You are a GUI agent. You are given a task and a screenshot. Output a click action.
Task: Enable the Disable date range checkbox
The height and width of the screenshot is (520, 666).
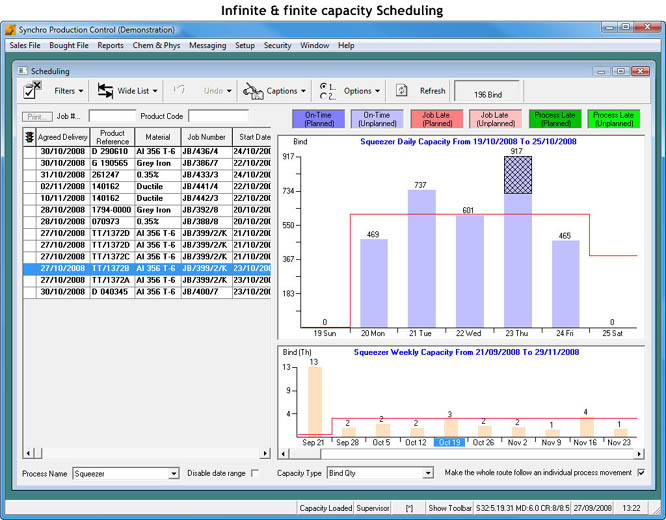[x=254, y=473]
